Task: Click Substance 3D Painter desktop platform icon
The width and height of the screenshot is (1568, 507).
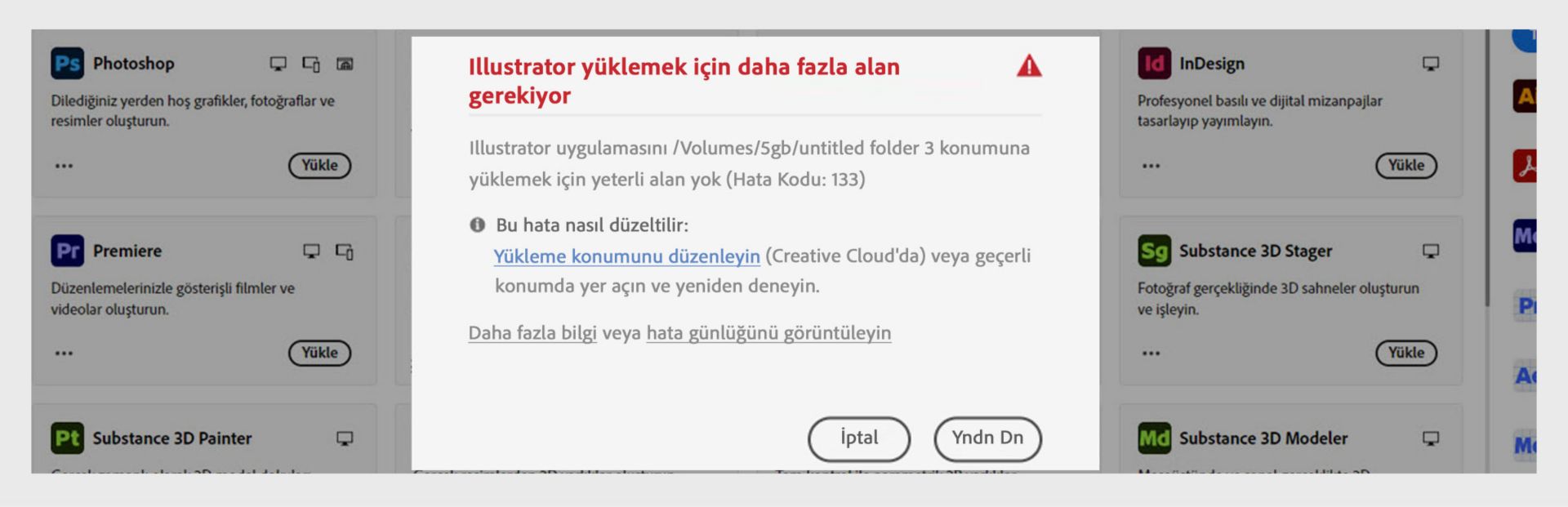Action: [345, 438]
